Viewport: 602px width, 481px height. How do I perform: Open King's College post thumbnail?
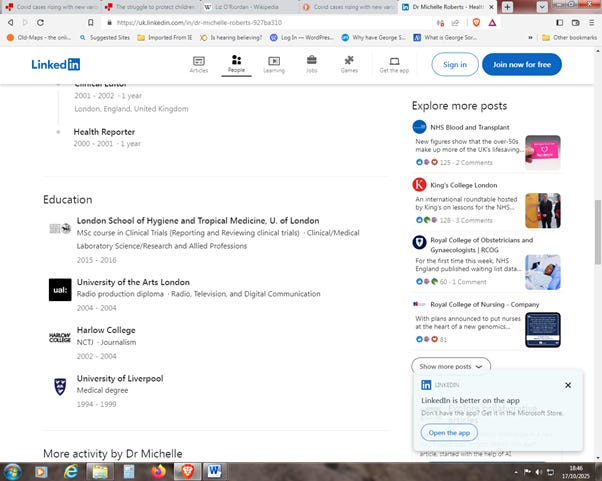point(542,210)
